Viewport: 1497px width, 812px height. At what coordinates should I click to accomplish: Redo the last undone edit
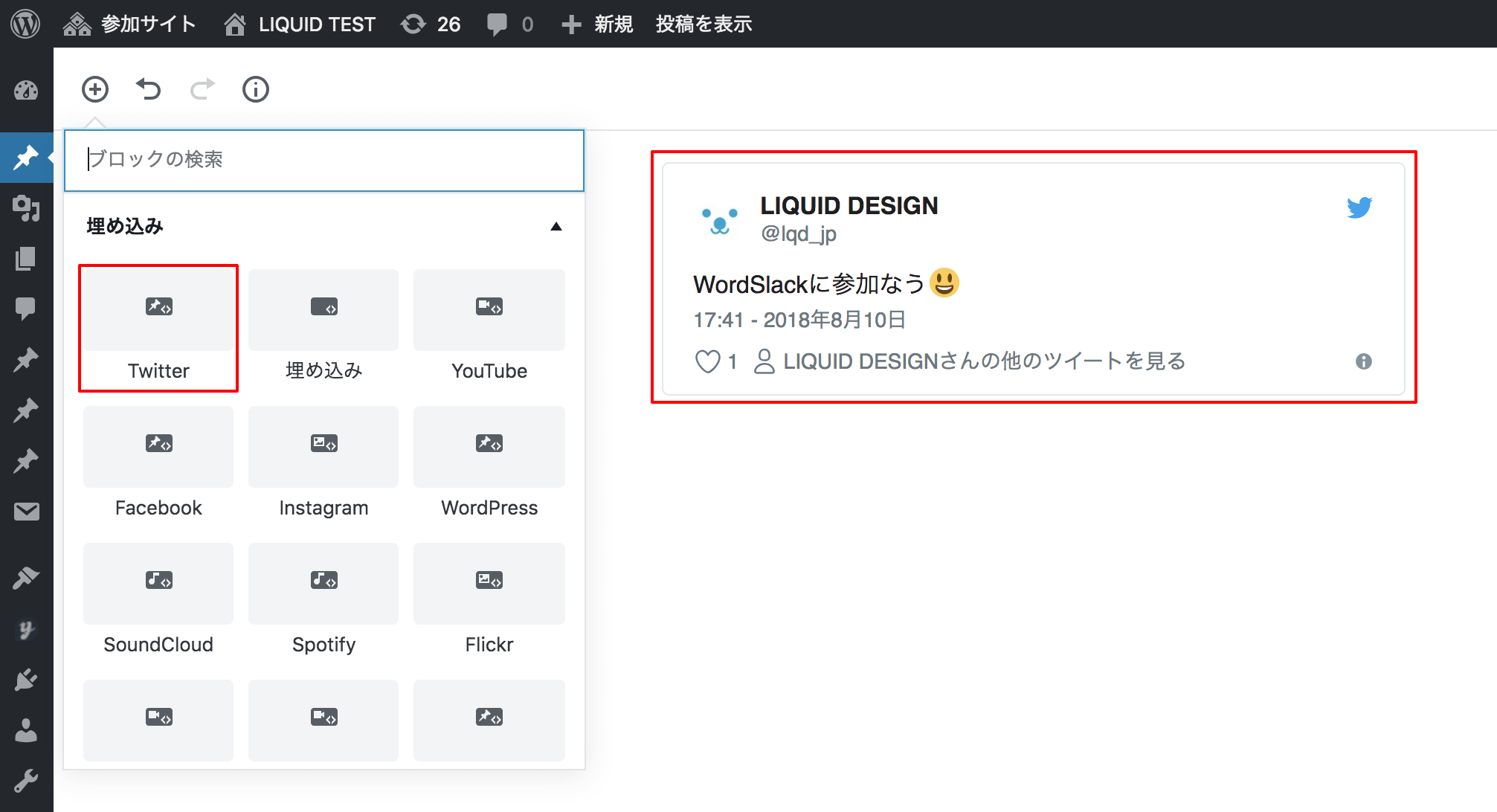pyautogui.click(x=202, y=89)
